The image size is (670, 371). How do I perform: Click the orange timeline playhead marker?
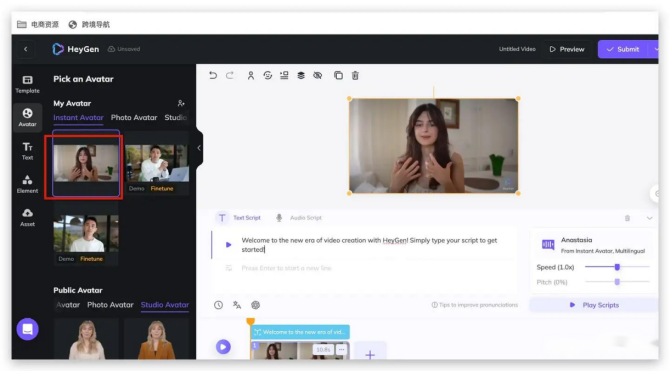click(251, 321)
